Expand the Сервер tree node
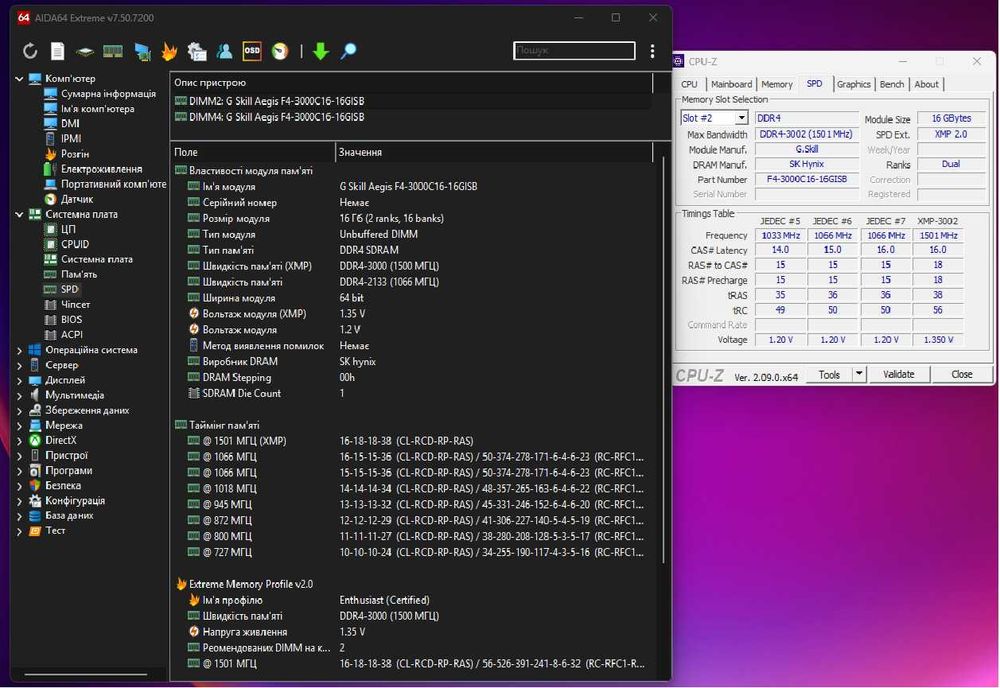 19,365
